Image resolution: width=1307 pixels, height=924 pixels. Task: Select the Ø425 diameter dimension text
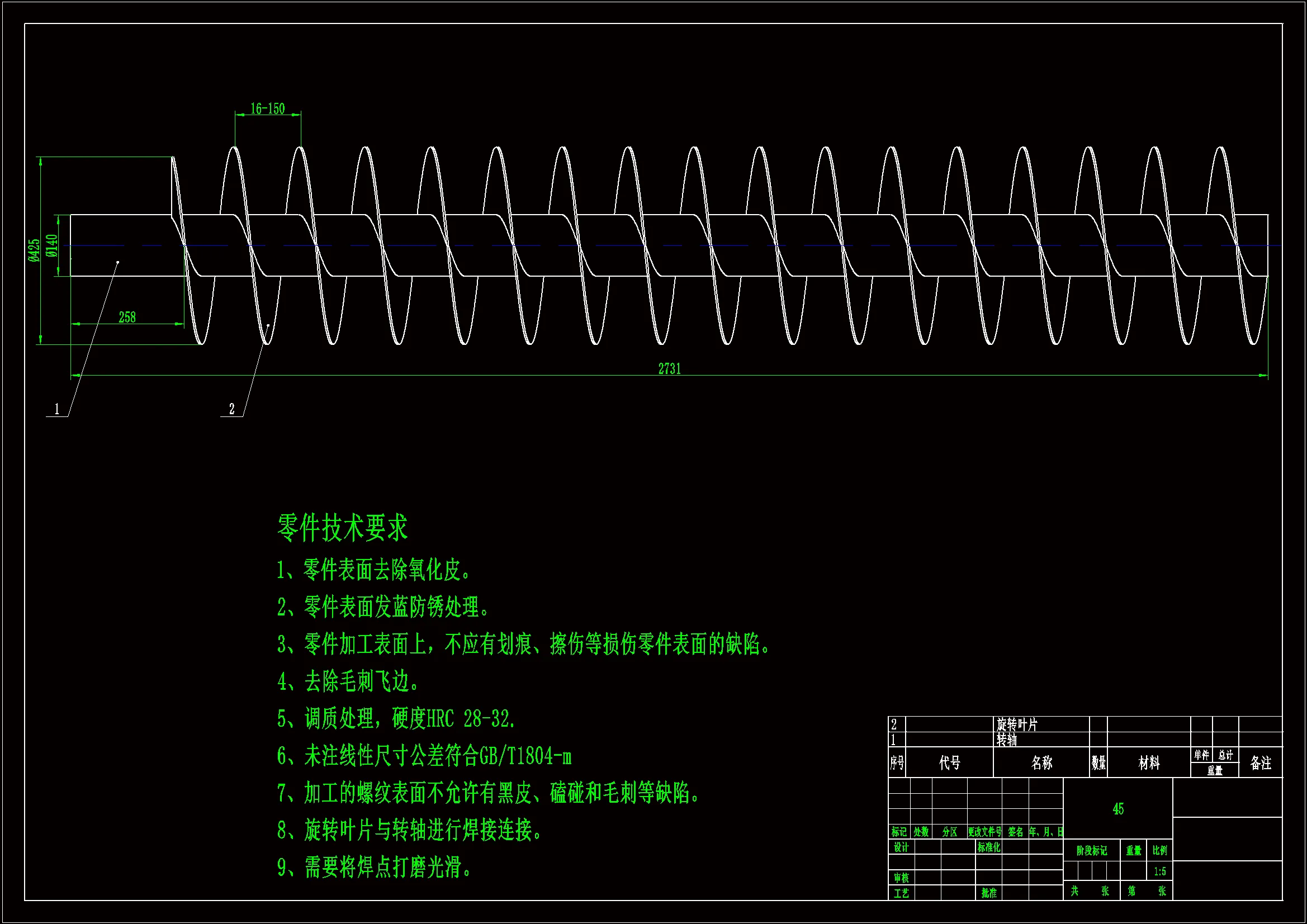[34, 250]
